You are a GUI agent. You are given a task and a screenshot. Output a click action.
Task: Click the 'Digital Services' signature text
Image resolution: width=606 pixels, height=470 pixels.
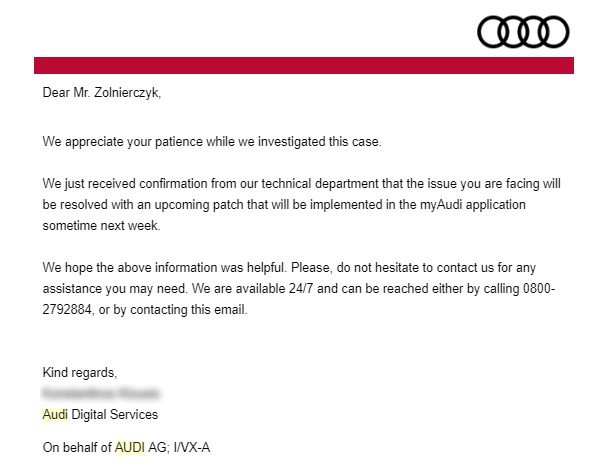[x=115, y=414]
